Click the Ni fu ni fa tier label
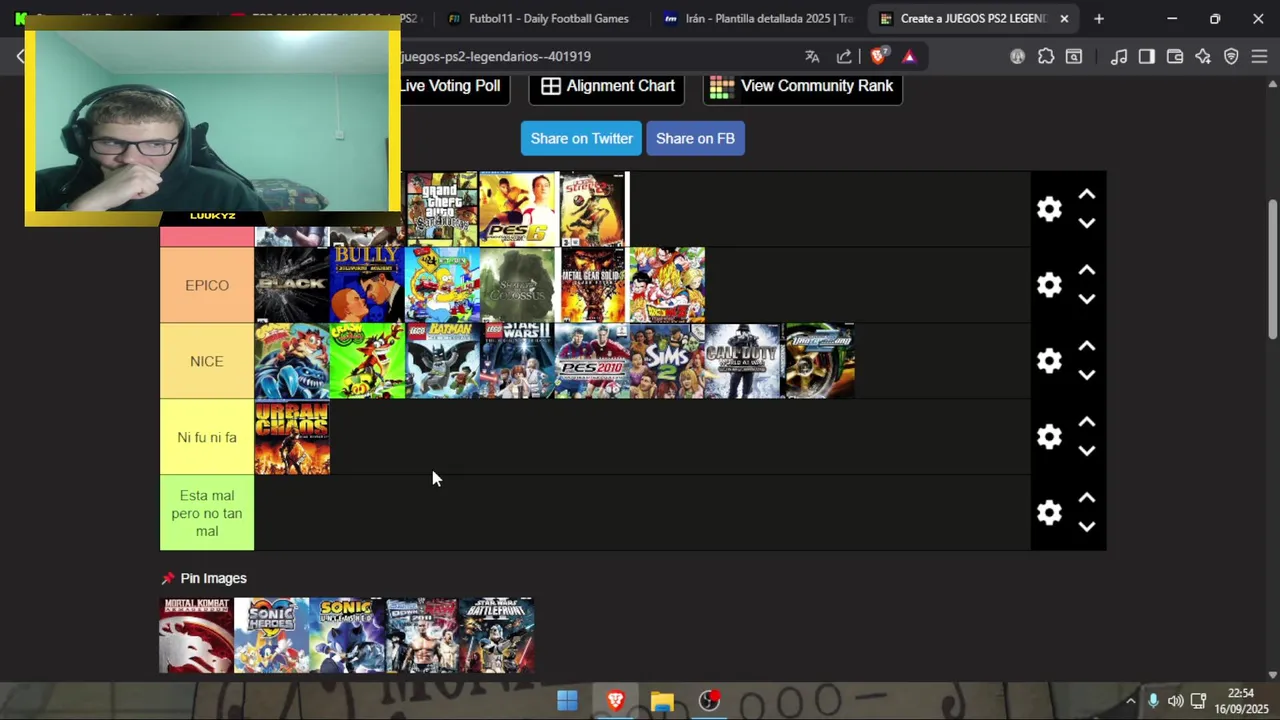Viewport: 1280px width, 720px height. (x=207, y=437)
